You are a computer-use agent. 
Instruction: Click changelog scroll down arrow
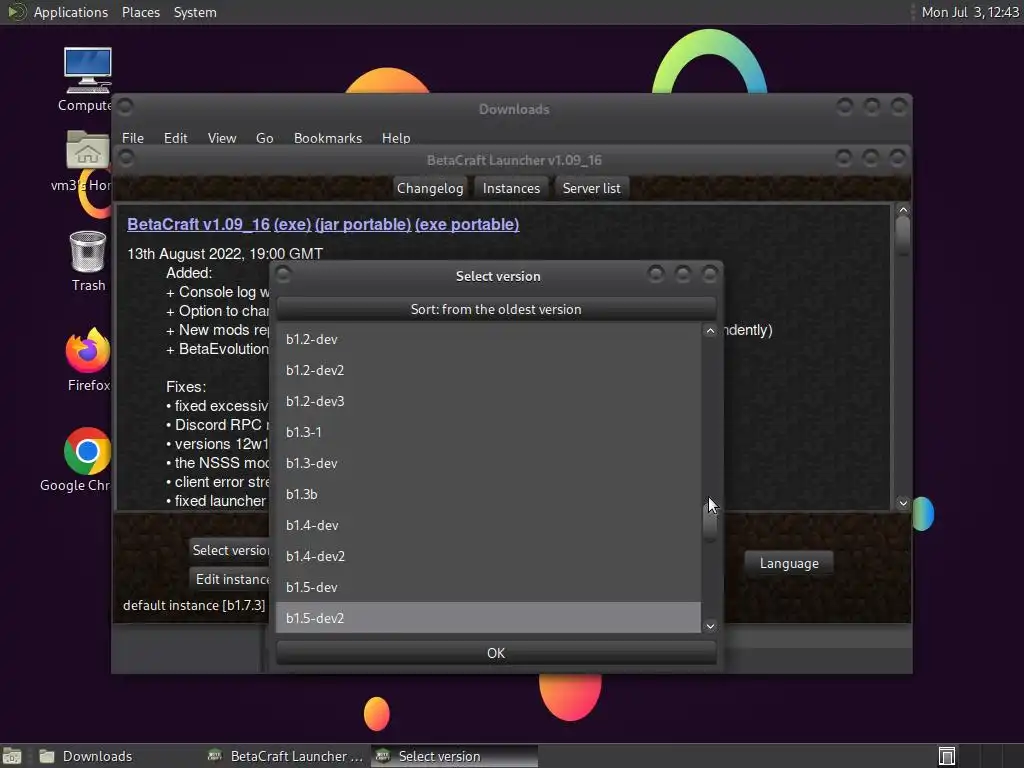point(903,503)
